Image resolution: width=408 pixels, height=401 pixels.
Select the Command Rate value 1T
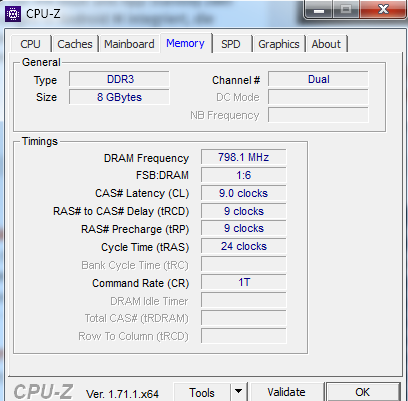[243, 282]
